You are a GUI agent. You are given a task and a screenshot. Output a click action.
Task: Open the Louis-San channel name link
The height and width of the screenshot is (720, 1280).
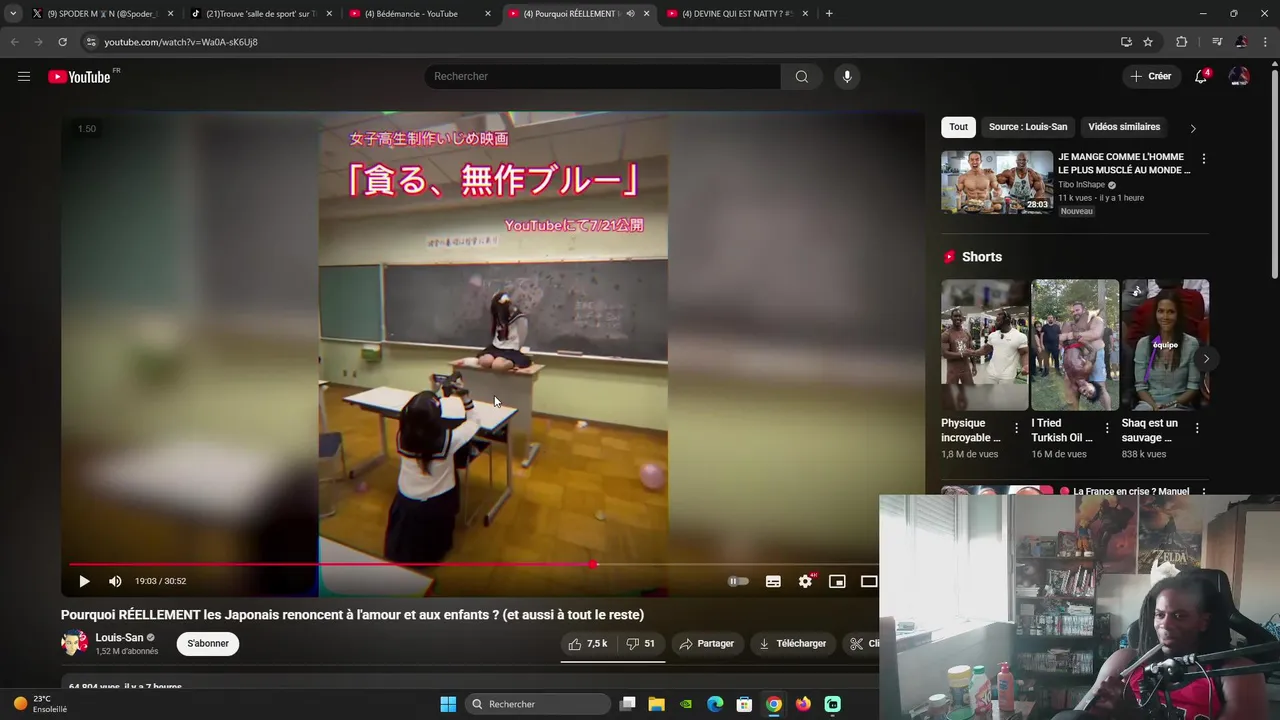click(x=119, y=638)
